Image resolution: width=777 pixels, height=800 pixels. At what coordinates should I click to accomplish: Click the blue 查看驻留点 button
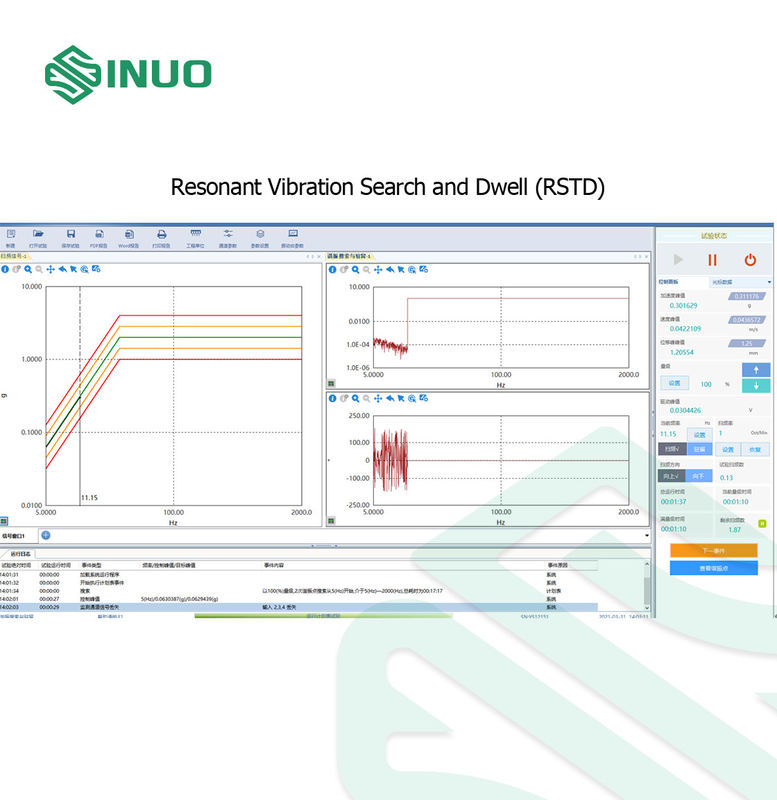713,568
